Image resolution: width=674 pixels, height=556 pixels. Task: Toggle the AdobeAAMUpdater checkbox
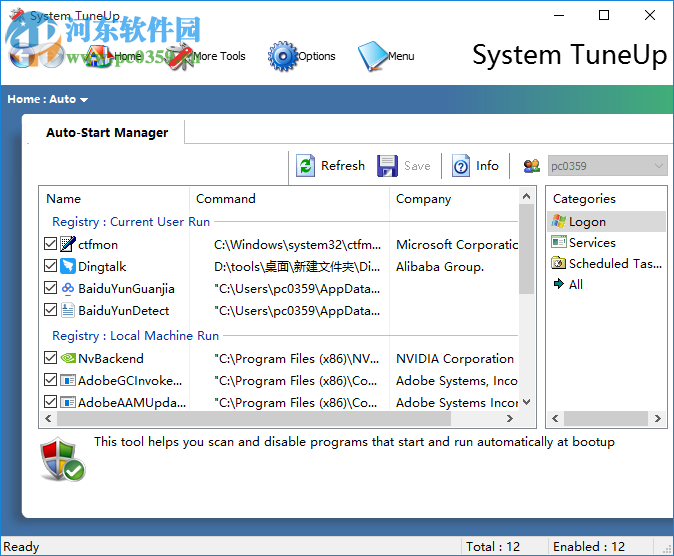click(x=50, y=402)
